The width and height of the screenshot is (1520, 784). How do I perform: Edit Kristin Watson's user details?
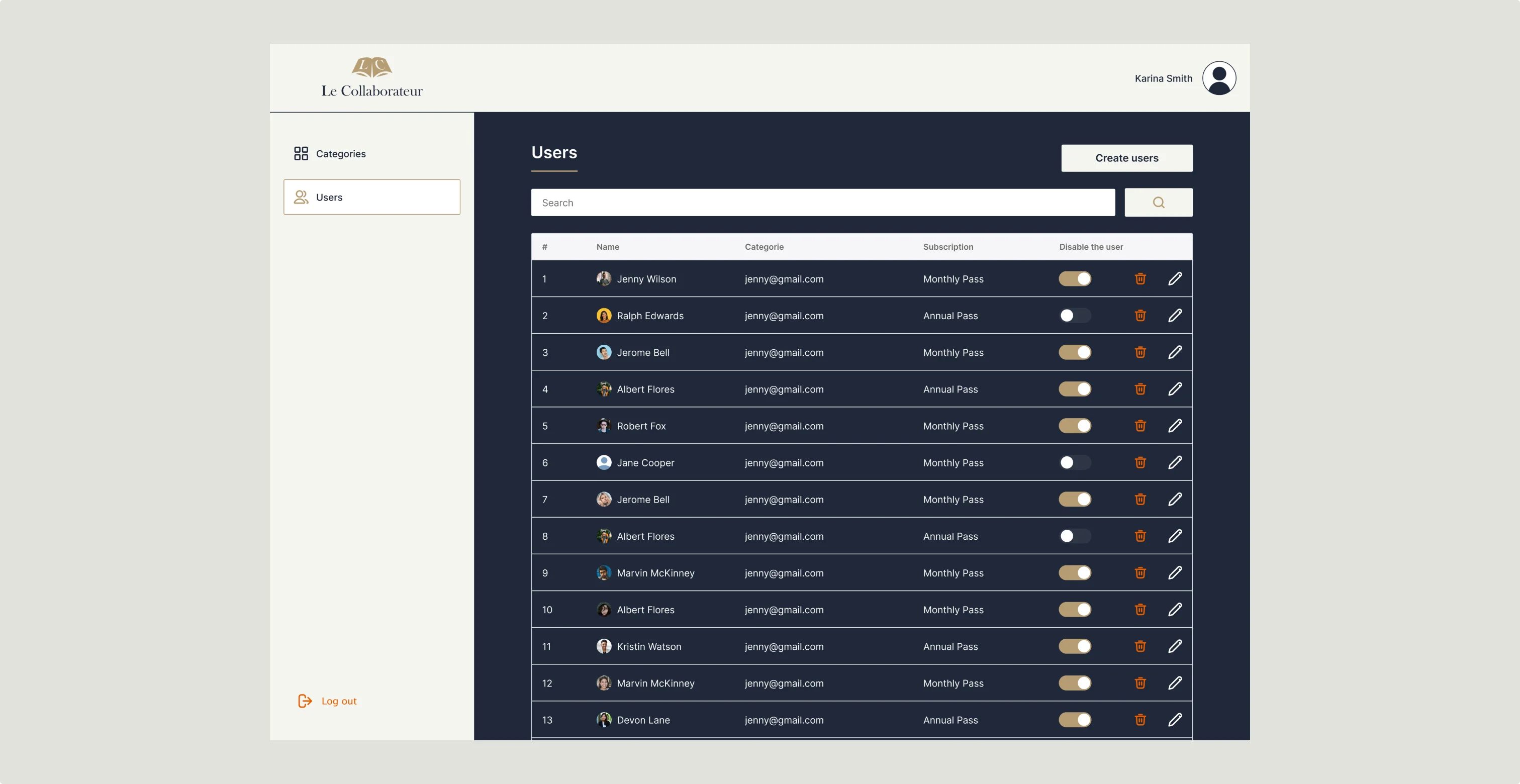(x=1175, y=646)
